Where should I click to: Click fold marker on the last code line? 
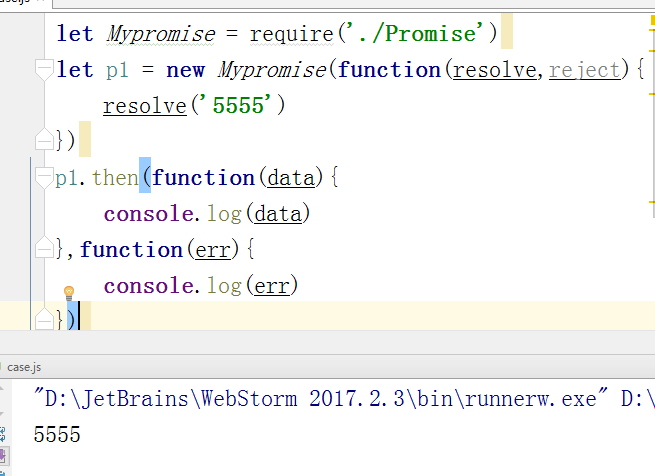tap(43, 319)
